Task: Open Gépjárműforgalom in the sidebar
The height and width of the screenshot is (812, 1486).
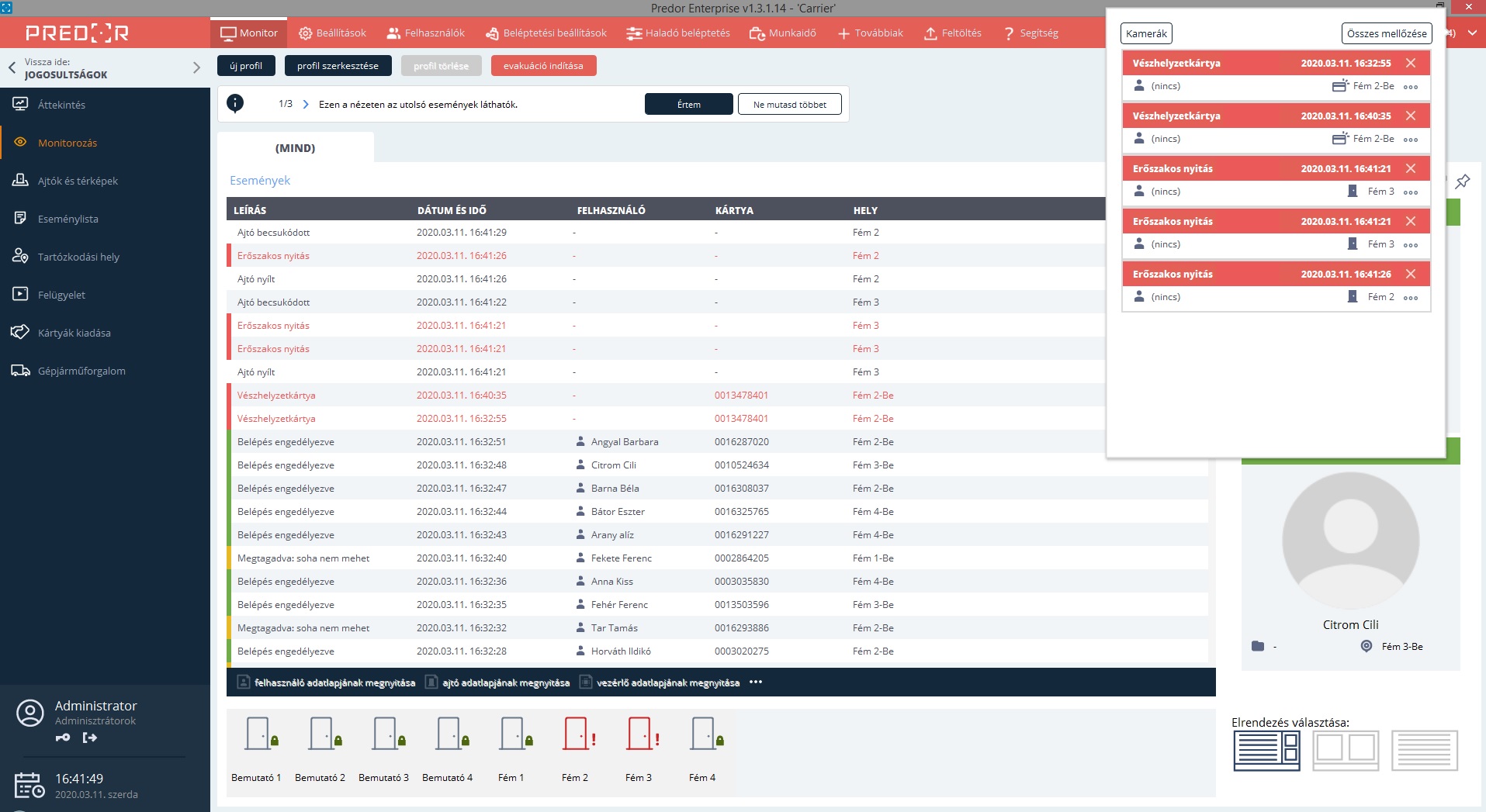Action: click(x=81, y=371)
